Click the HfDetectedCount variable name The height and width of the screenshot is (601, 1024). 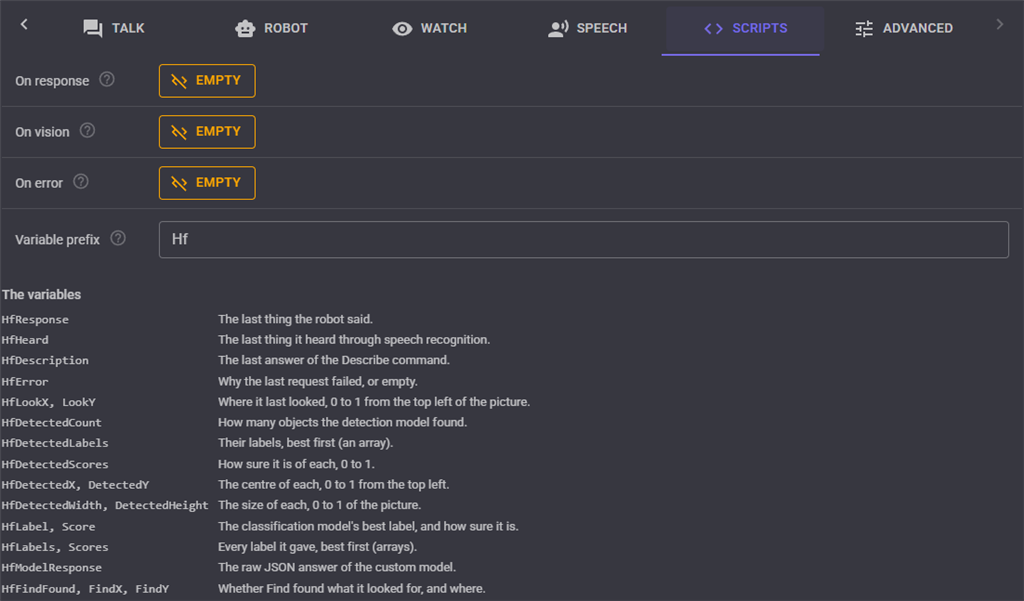(x=52, y=423)
